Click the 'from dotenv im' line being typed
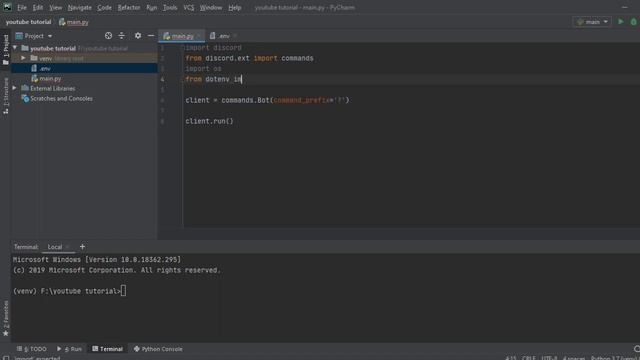This screenshot has width=640, height=360. pyautogui.click(x=213, y=79)
